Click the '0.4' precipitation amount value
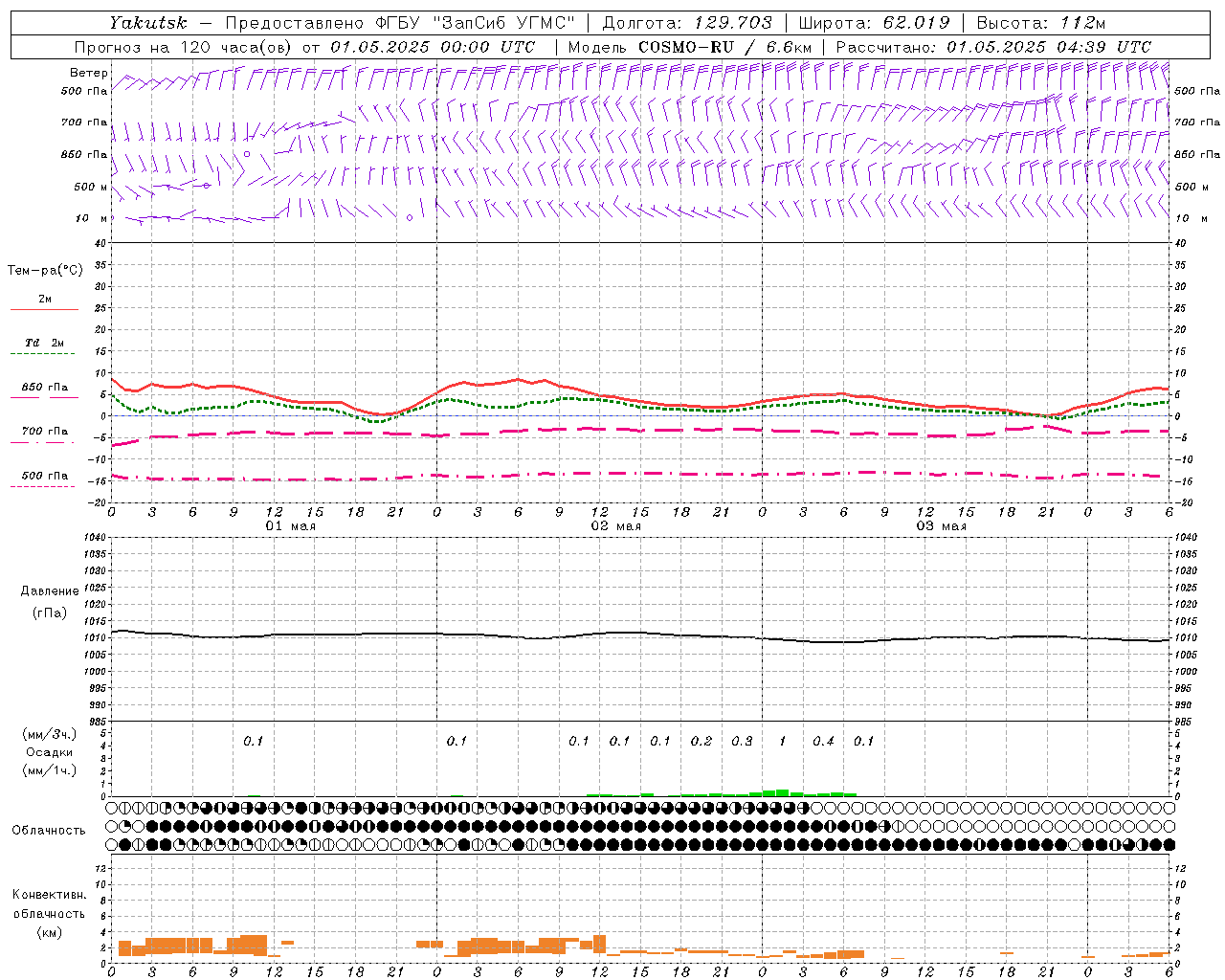The height and width of the screenshot is (980, 1225). (x=823, y=741)
